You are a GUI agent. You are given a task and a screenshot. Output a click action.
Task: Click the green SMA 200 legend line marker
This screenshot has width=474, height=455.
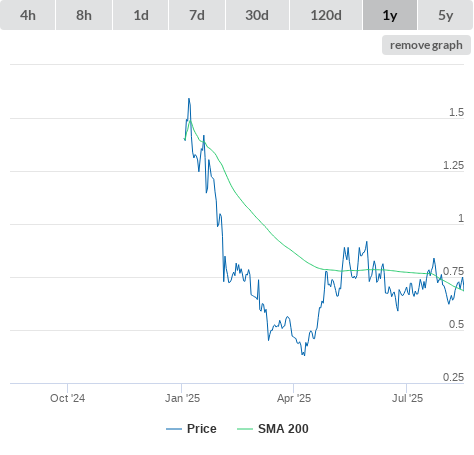click(x=245, y=429)
